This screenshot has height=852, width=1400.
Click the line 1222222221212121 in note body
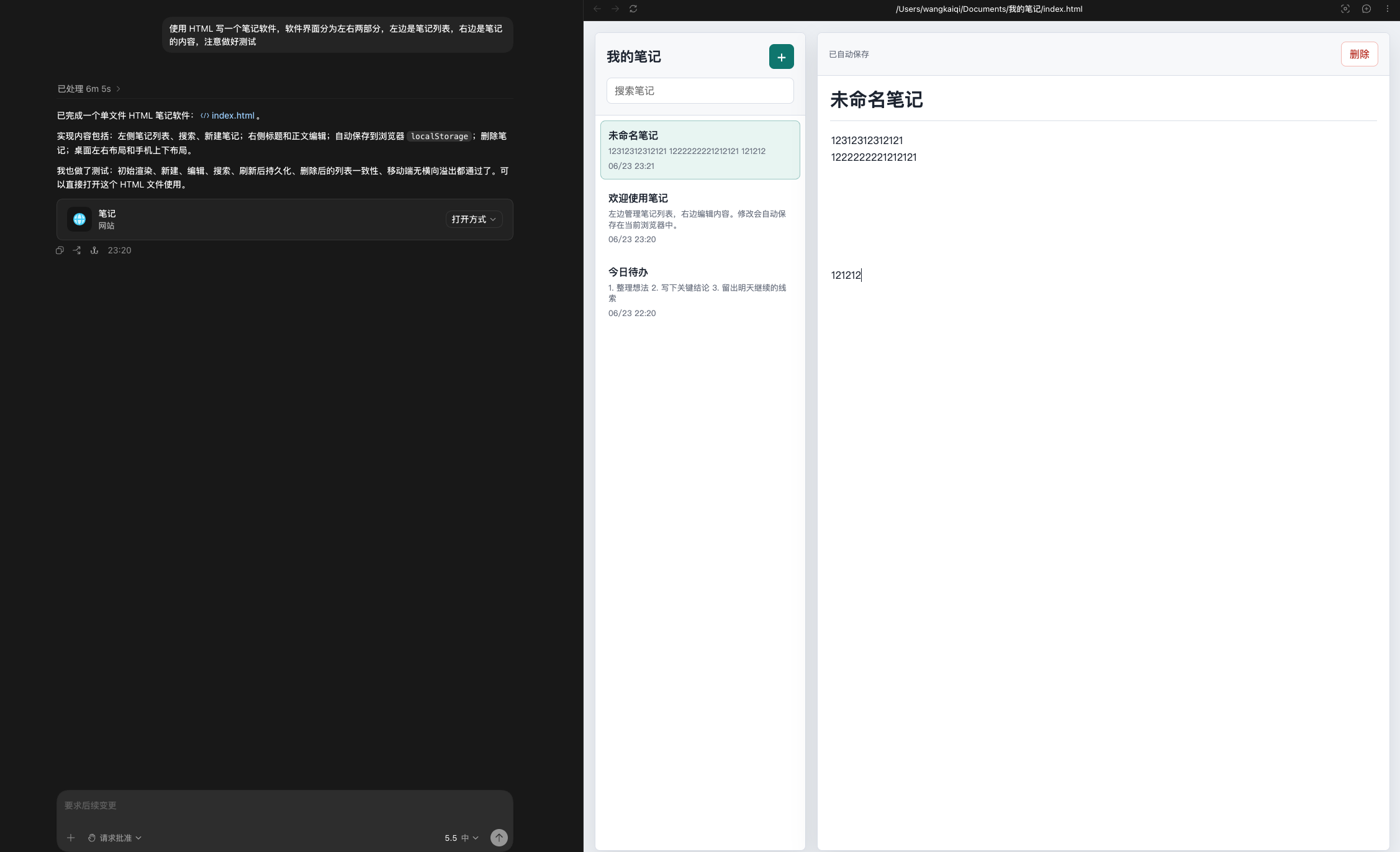click(874, 157)
